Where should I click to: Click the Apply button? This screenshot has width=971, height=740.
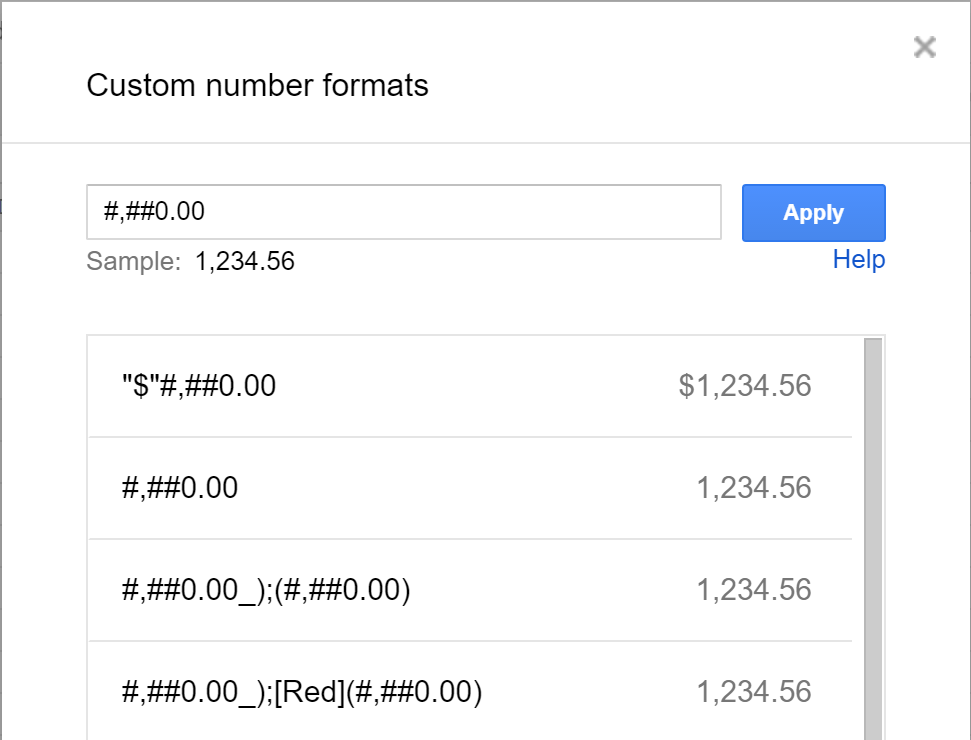813,213
